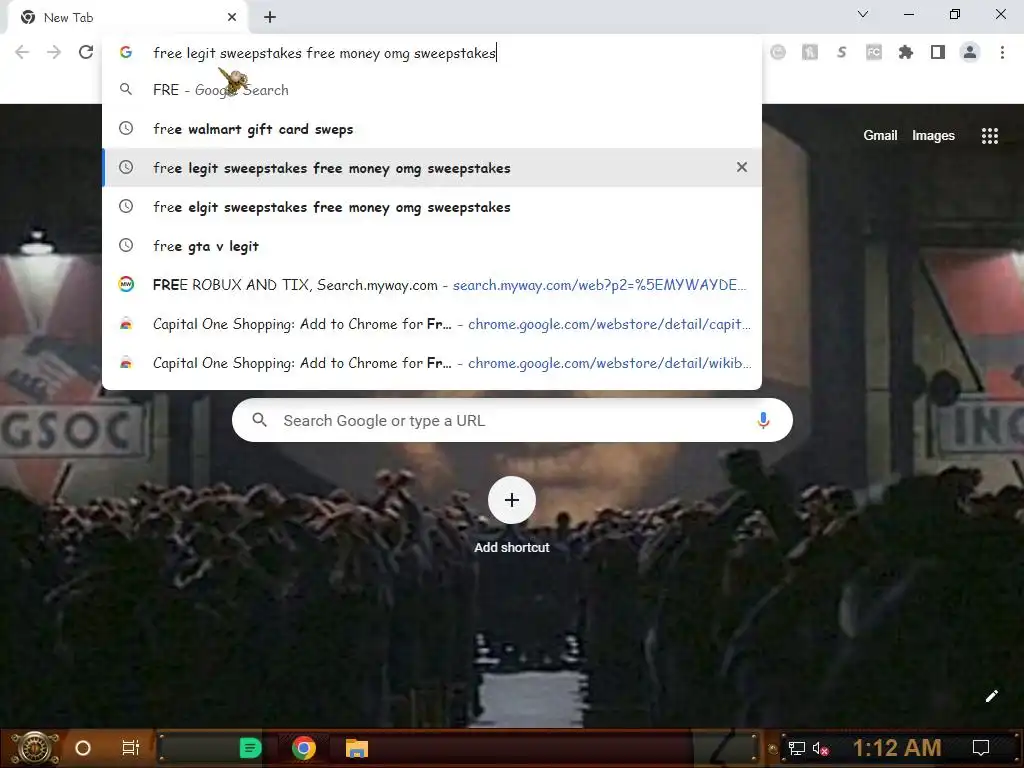The width and height of the screenshot is (1024, 768).
Task: Click the Add shortcut plus button
Action: [x=511, y=500]
